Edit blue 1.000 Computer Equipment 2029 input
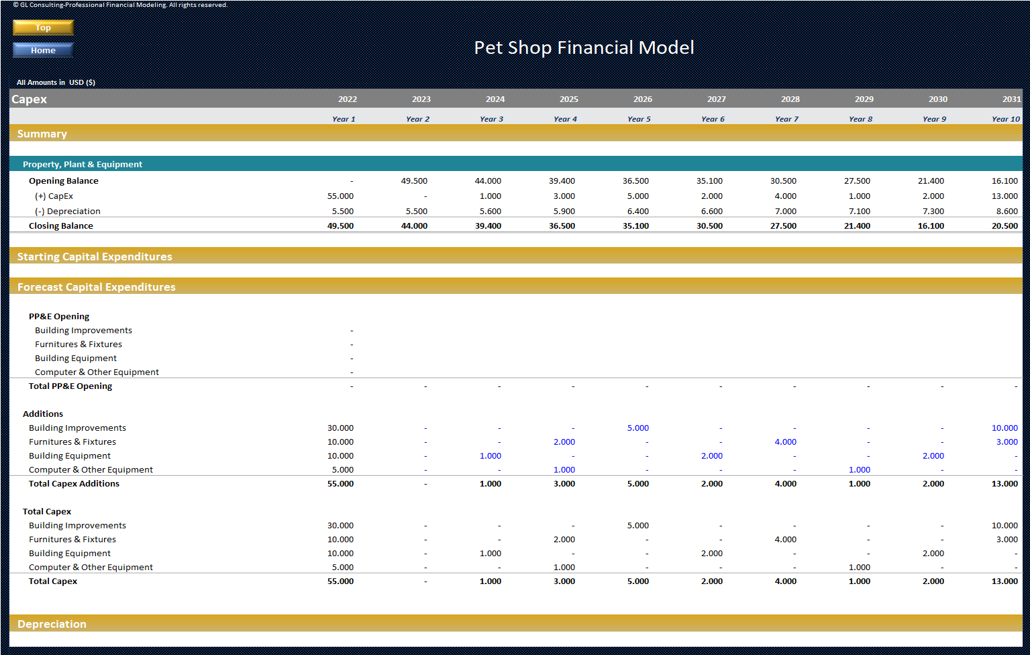 pyautogui.click(x=859, y=469)
